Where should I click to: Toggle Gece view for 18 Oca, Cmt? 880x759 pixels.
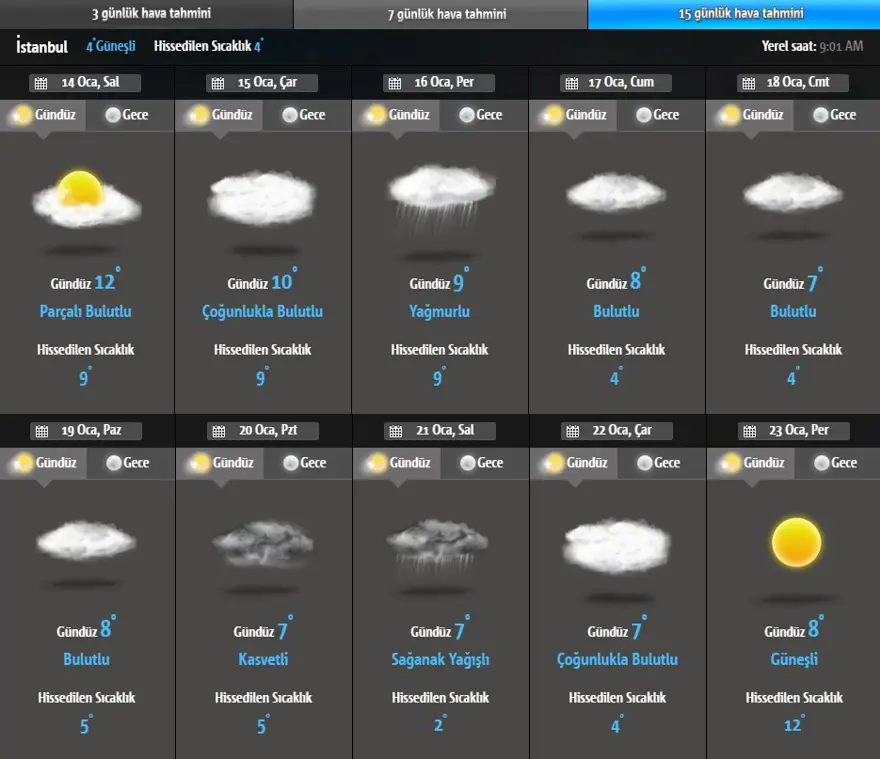833,115
